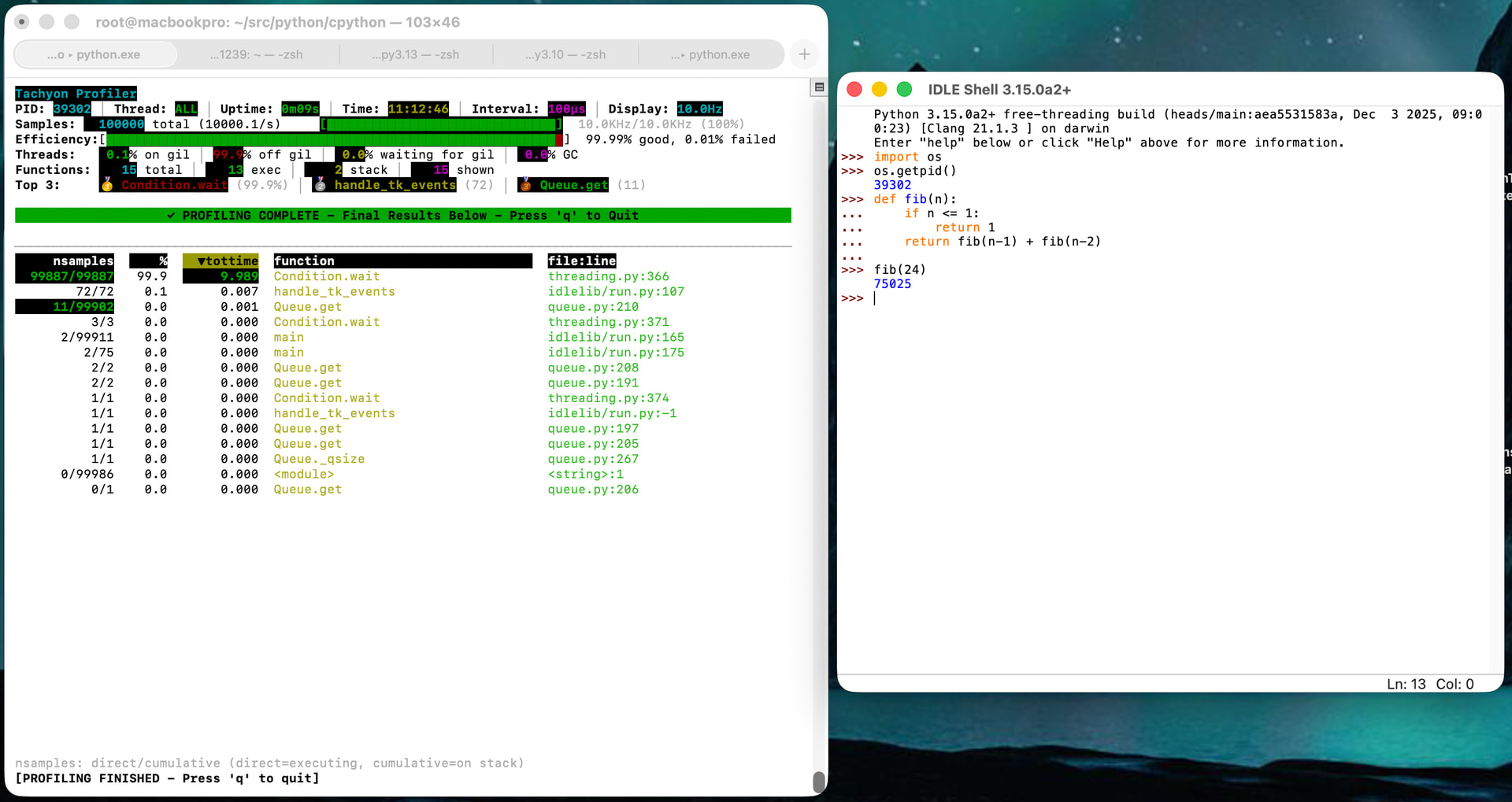Image resolution: width=1512 pixels, height=802 pixels.
Task: Click the silver medal beside handle_tk_events in Top 3
Action: pos(320,185)
